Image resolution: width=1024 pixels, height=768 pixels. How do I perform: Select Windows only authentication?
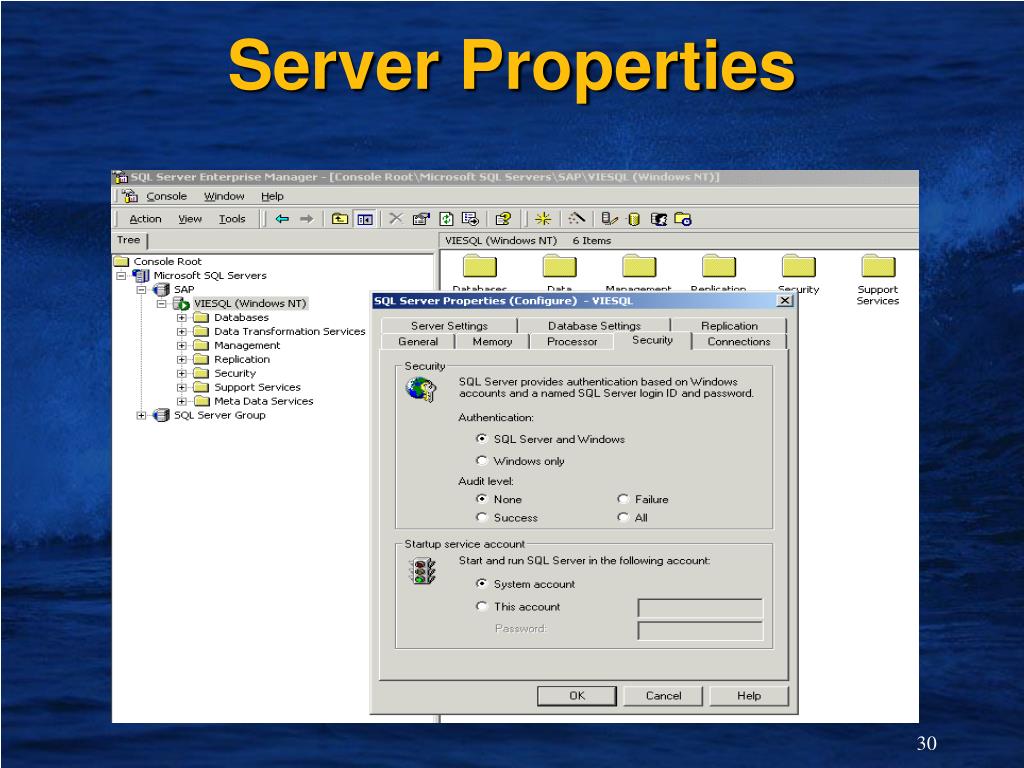coord(482,460)
